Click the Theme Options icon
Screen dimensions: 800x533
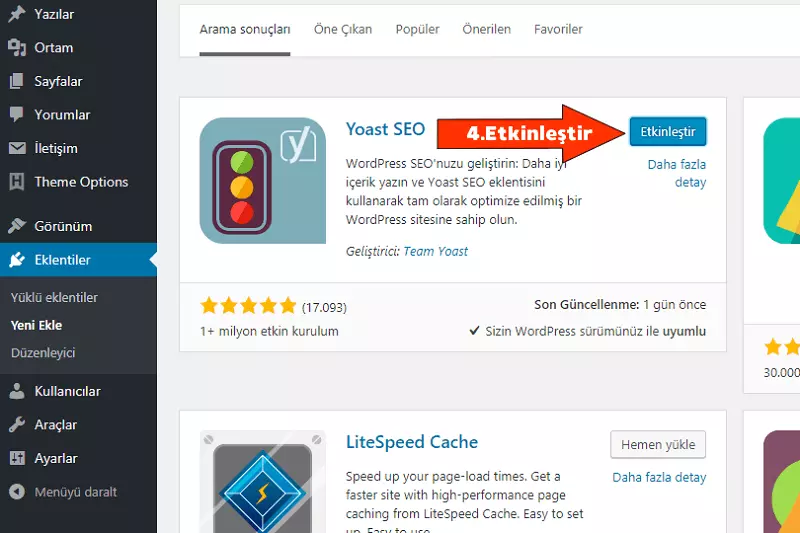point(16,182)
